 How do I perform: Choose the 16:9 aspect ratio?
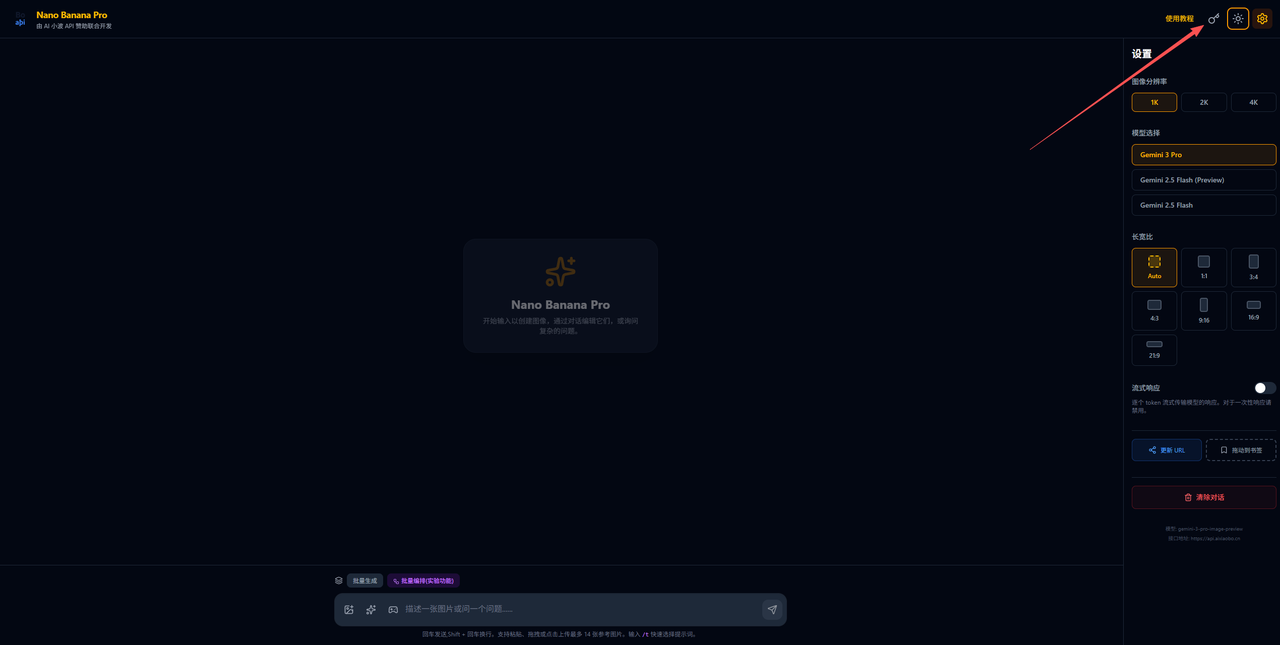tap(1253, 311)
